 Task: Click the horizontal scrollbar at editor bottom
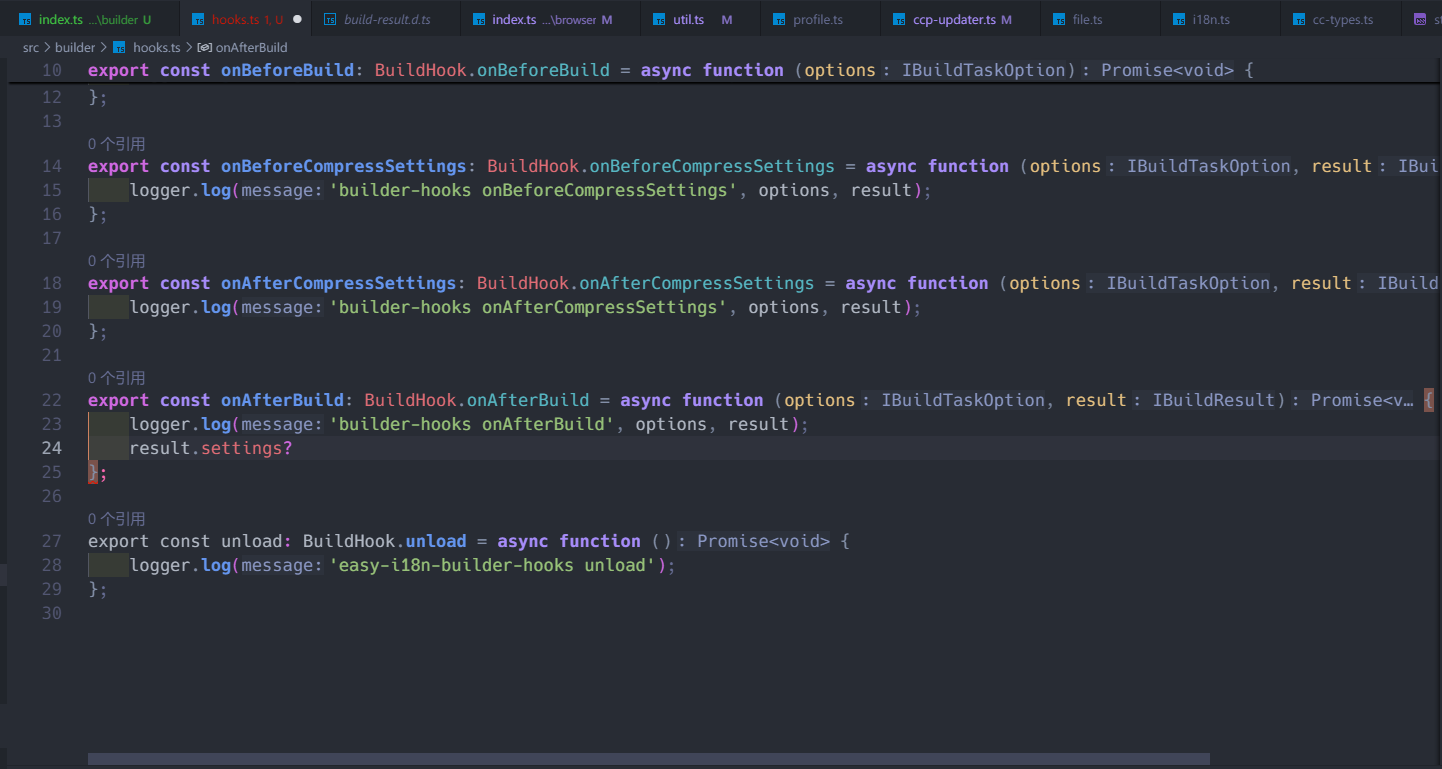pyautogui.click(x=648, y=759)
